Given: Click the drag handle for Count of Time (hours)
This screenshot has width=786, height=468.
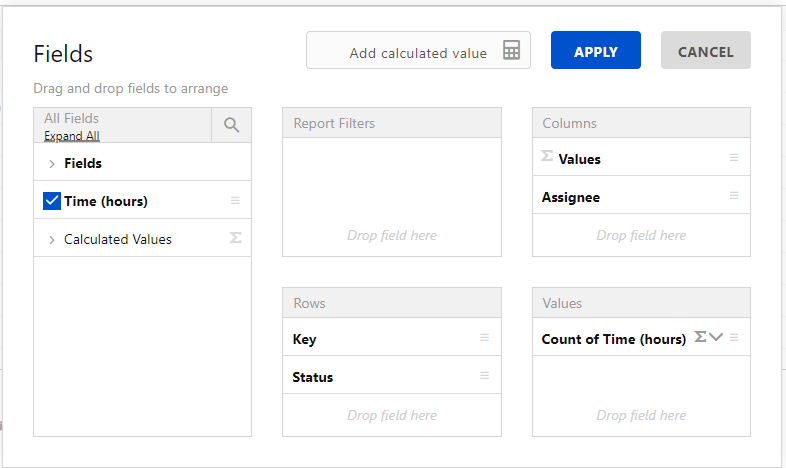Looking at the screenshot, I should (734, 338).
